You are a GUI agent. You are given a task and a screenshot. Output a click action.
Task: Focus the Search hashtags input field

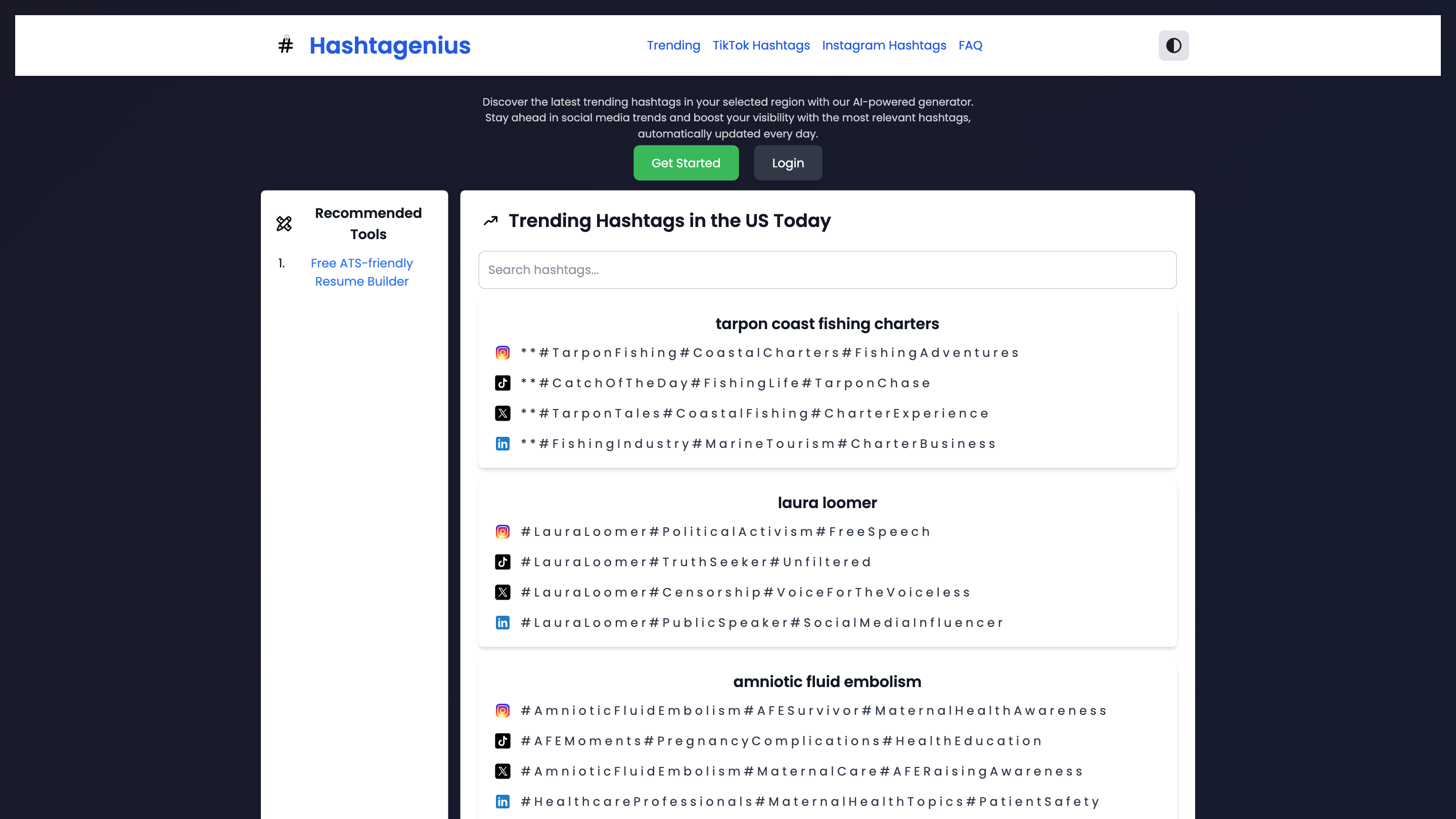827,270
